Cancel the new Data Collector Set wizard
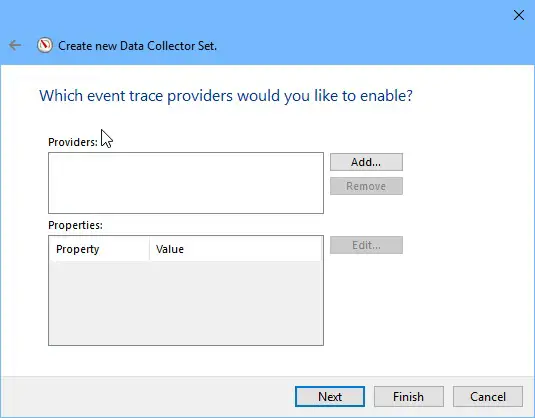Image resolution: width=535 pixels, height=418 pixels. click(488, 397)
